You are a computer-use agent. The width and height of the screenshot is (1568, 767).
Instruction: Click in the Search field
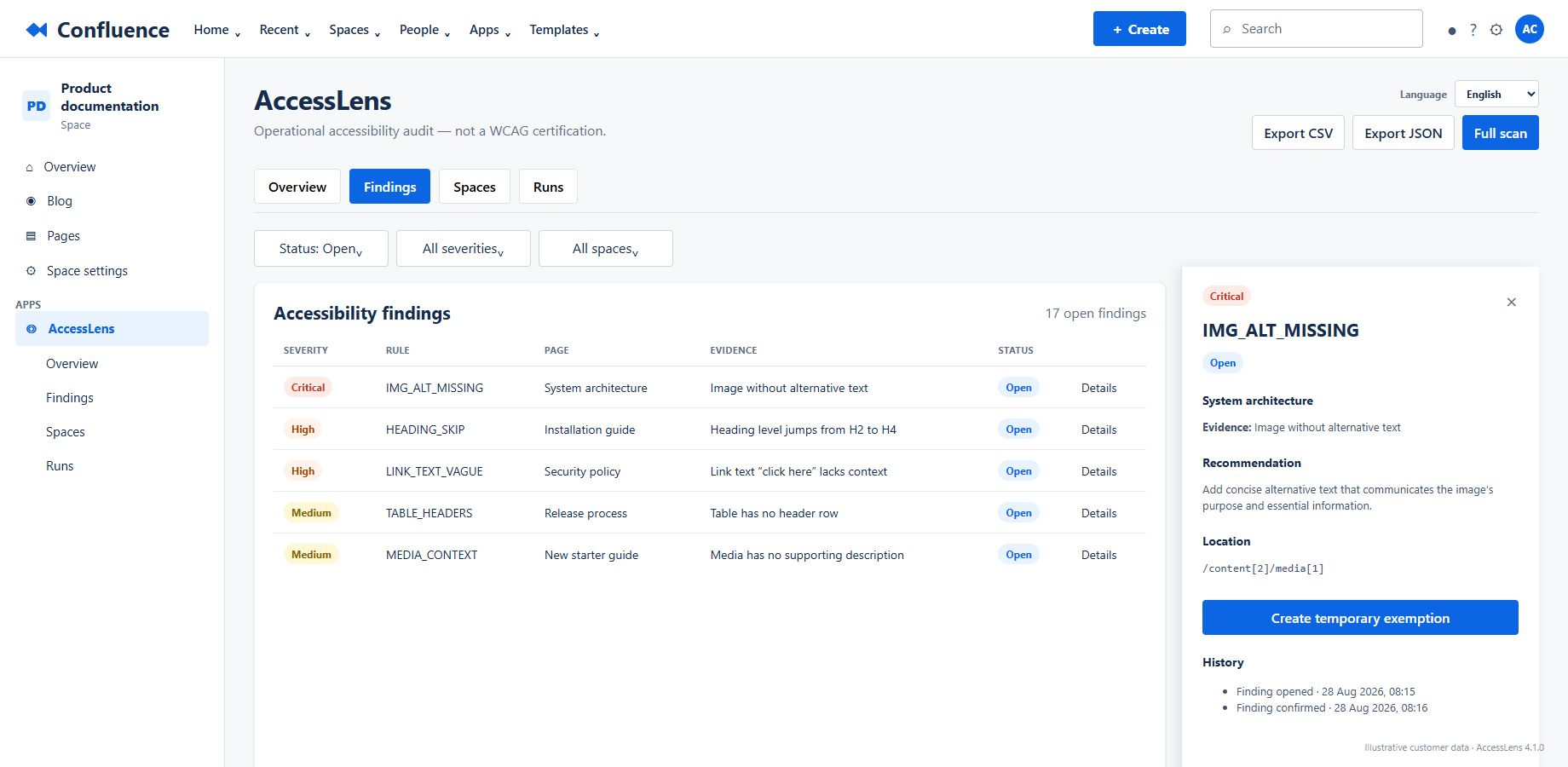pos(1317,29)
